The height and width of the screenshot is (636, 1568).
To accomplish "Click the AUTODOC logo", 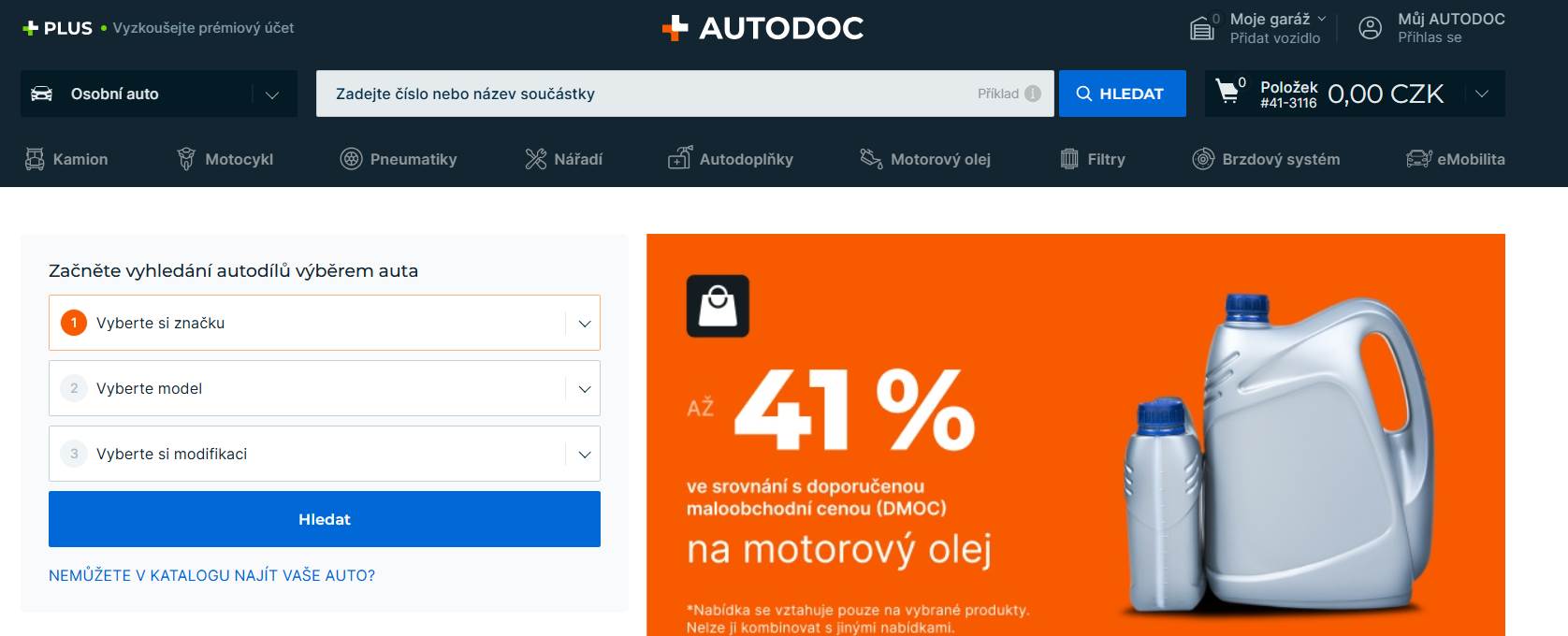I will 762,28.
